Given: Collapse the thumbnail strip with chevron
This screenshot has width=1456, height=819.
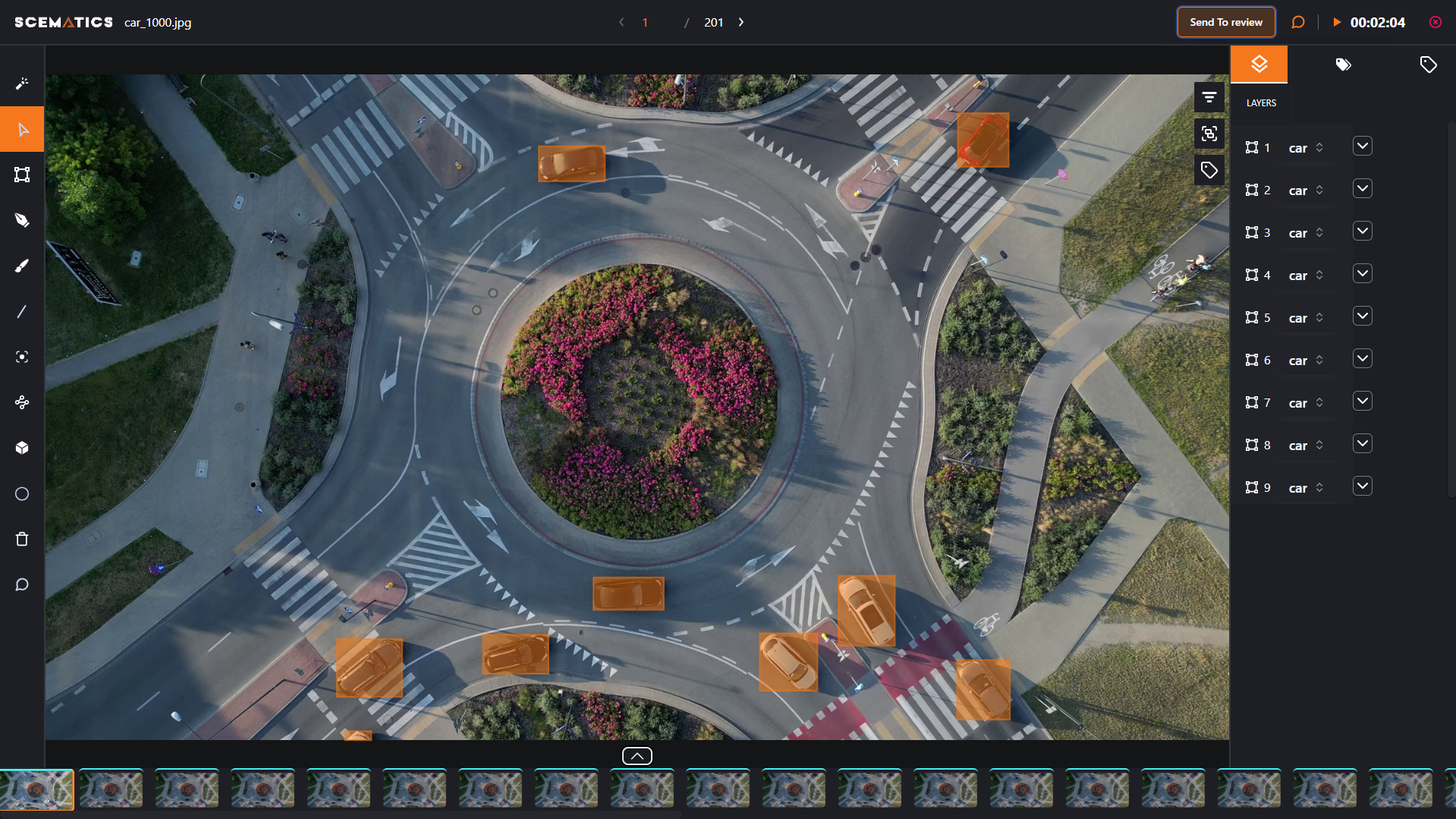Looking at the screenshot, I should coord(637,756).
